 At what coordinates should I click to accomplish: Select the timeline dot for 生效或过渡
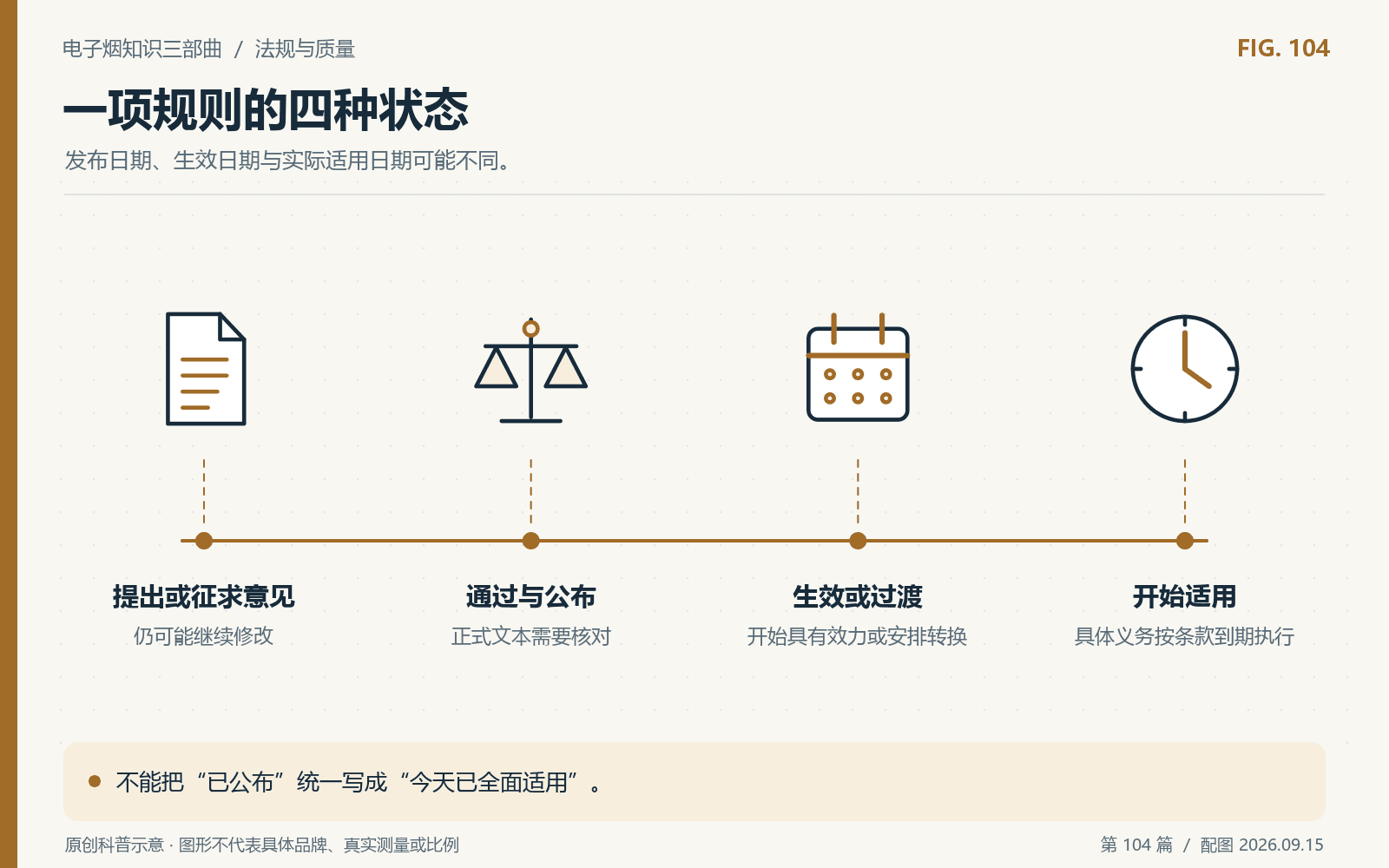858,541
